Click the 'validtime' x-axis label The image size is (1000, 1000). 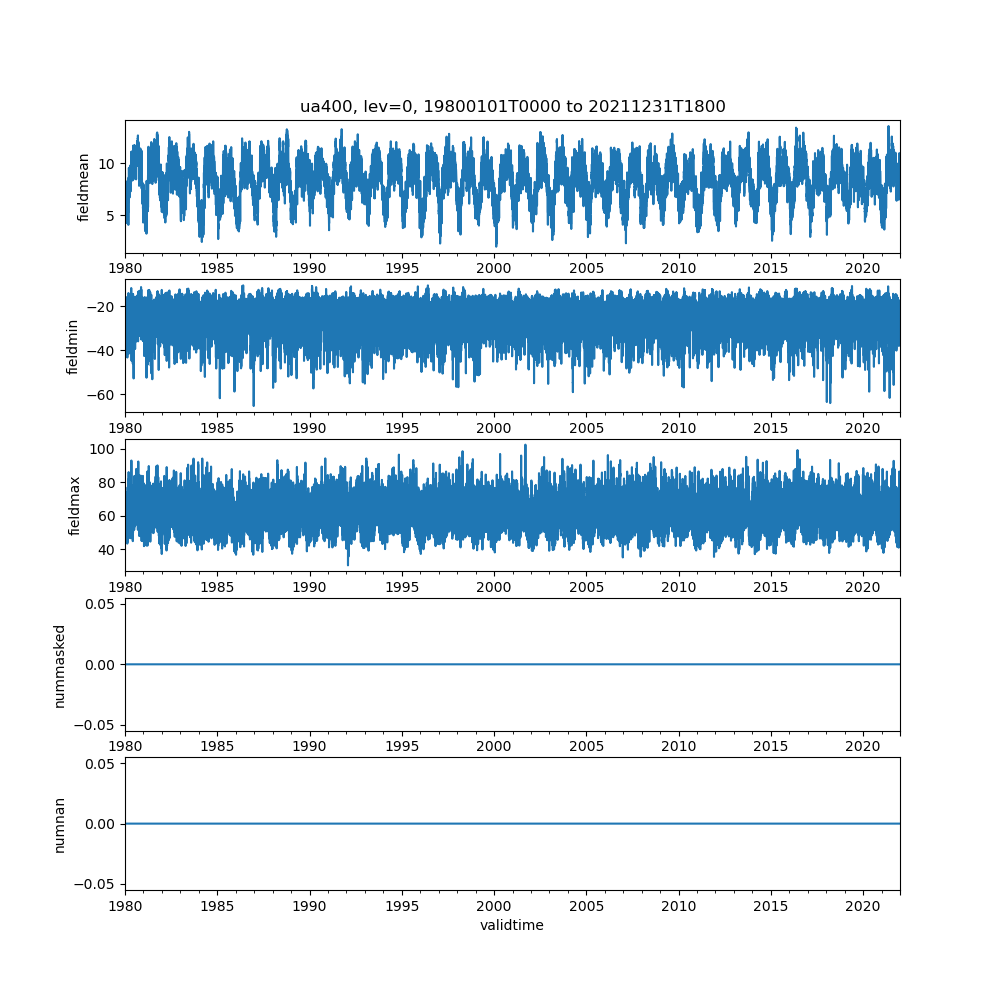tap(512, 926)
